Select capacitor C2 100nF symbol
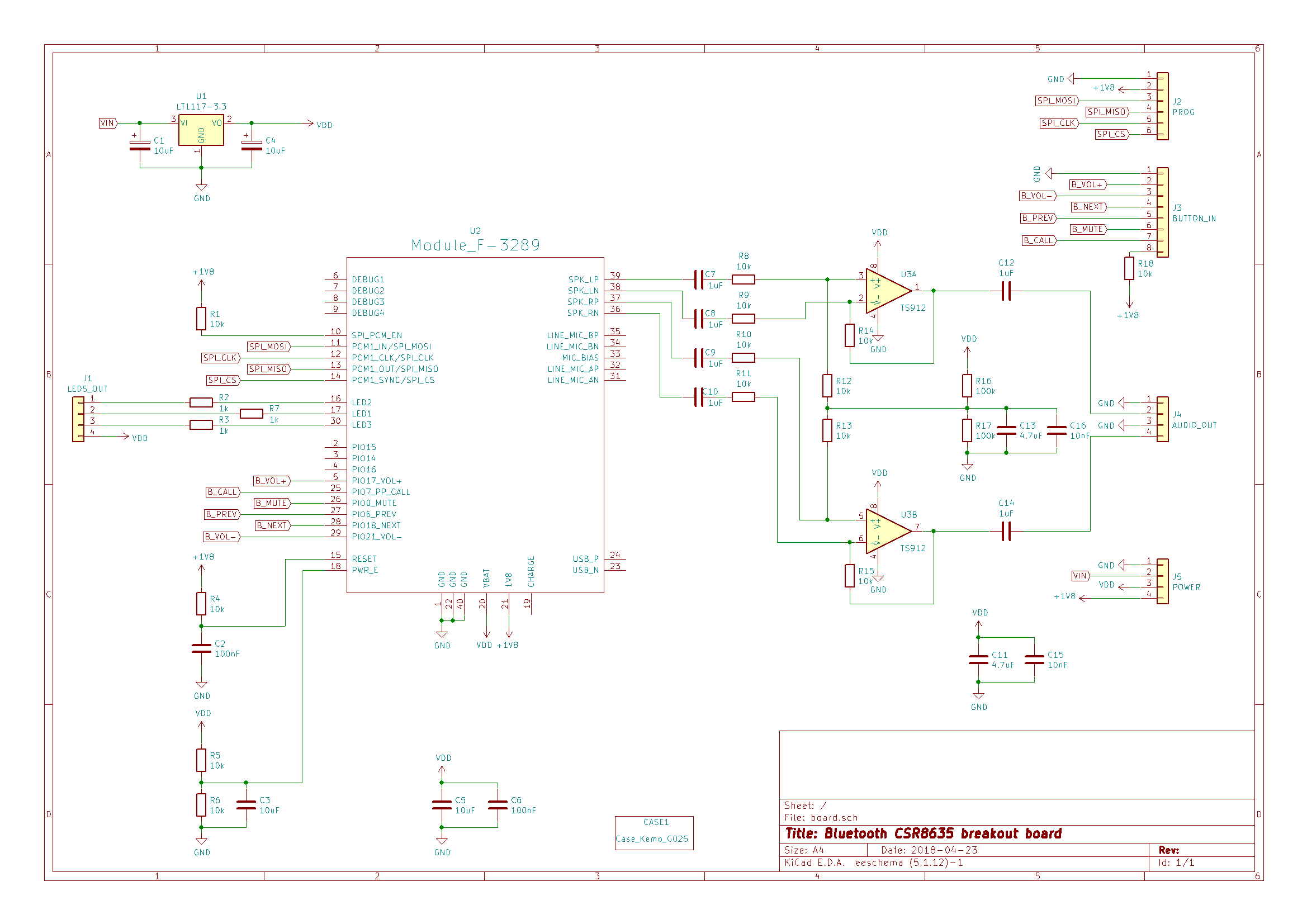 pos(201,648)
